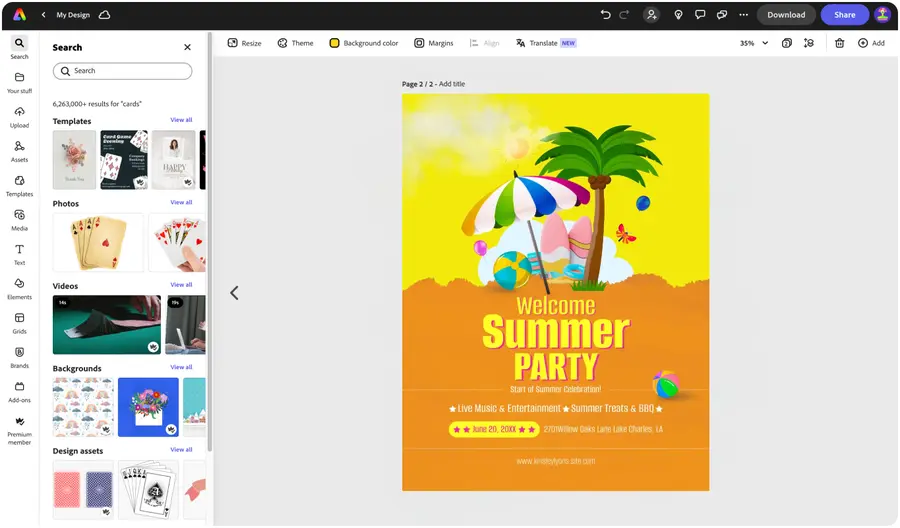Close the Search panel
Screen dimensions: 900x528
point(187,47)
